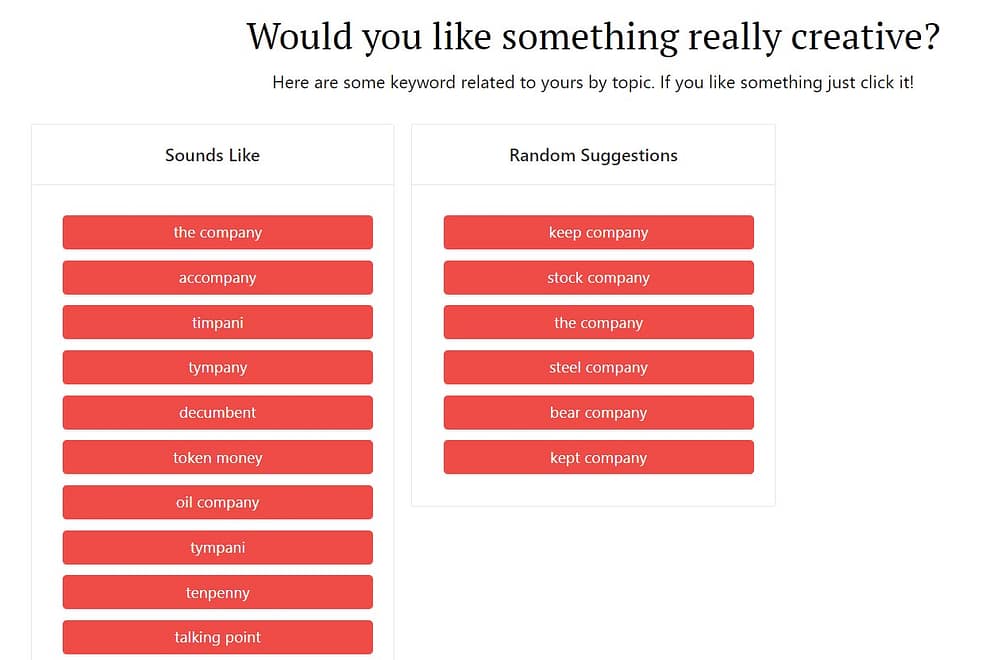Pick the "tenpenny" suggestion

tap(217, 593)
